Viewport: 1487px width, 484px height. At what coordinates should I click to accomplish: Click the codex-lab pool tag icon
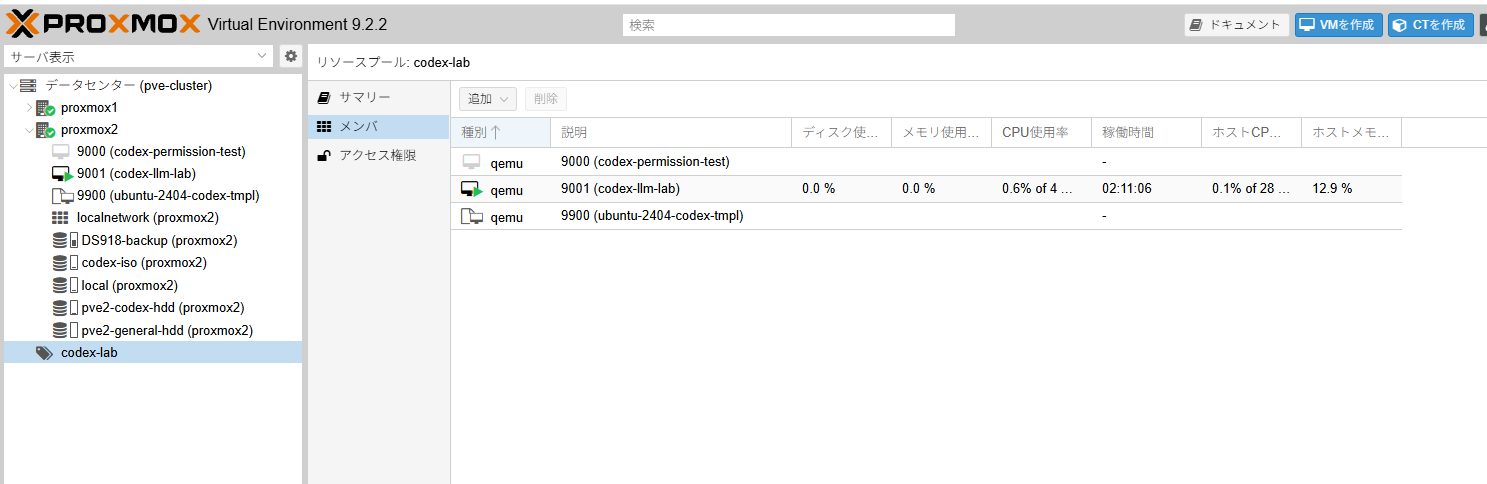[x=45, y=352]
